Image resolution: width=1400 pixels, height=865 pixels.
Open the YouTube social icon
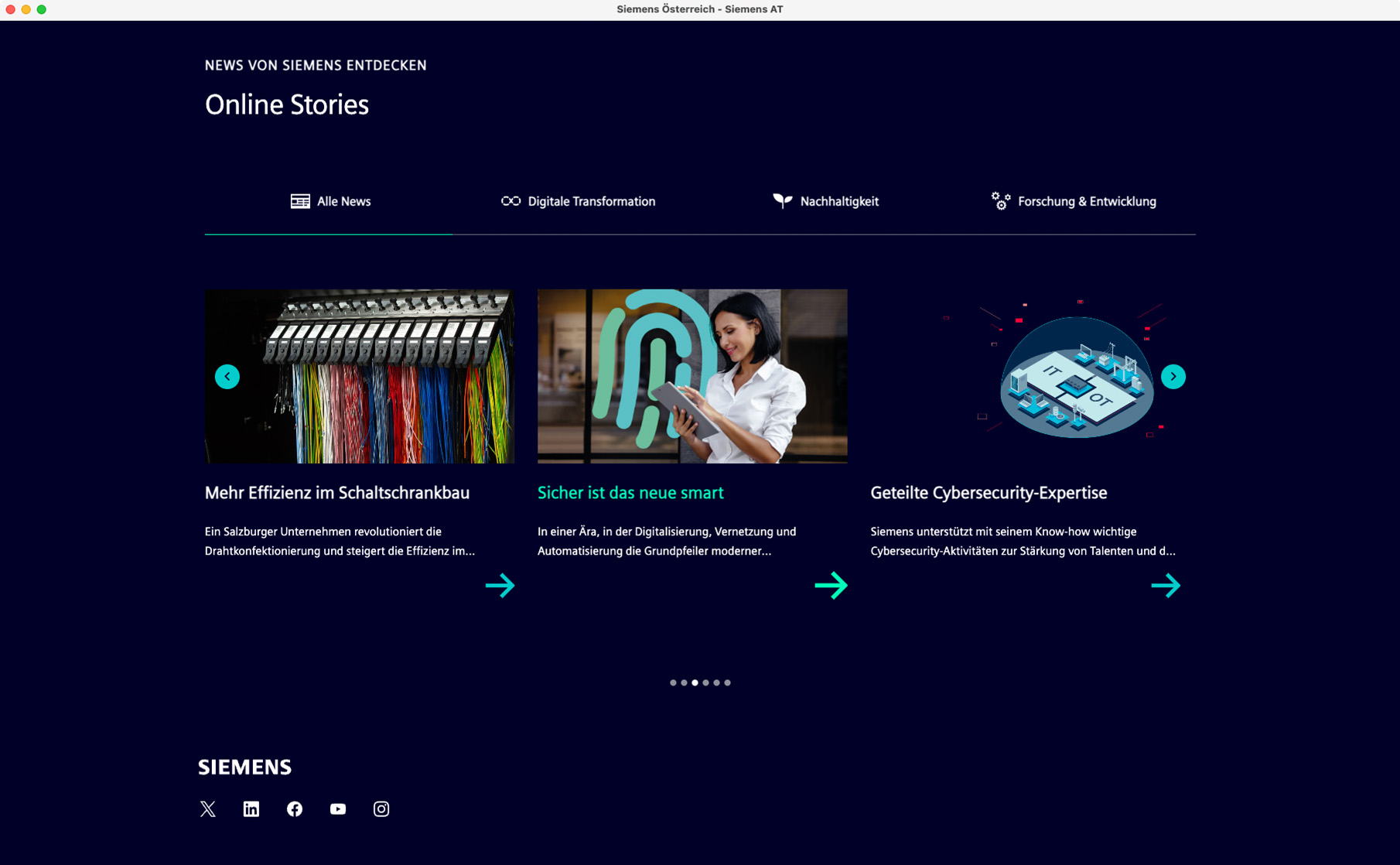(338, 809)
